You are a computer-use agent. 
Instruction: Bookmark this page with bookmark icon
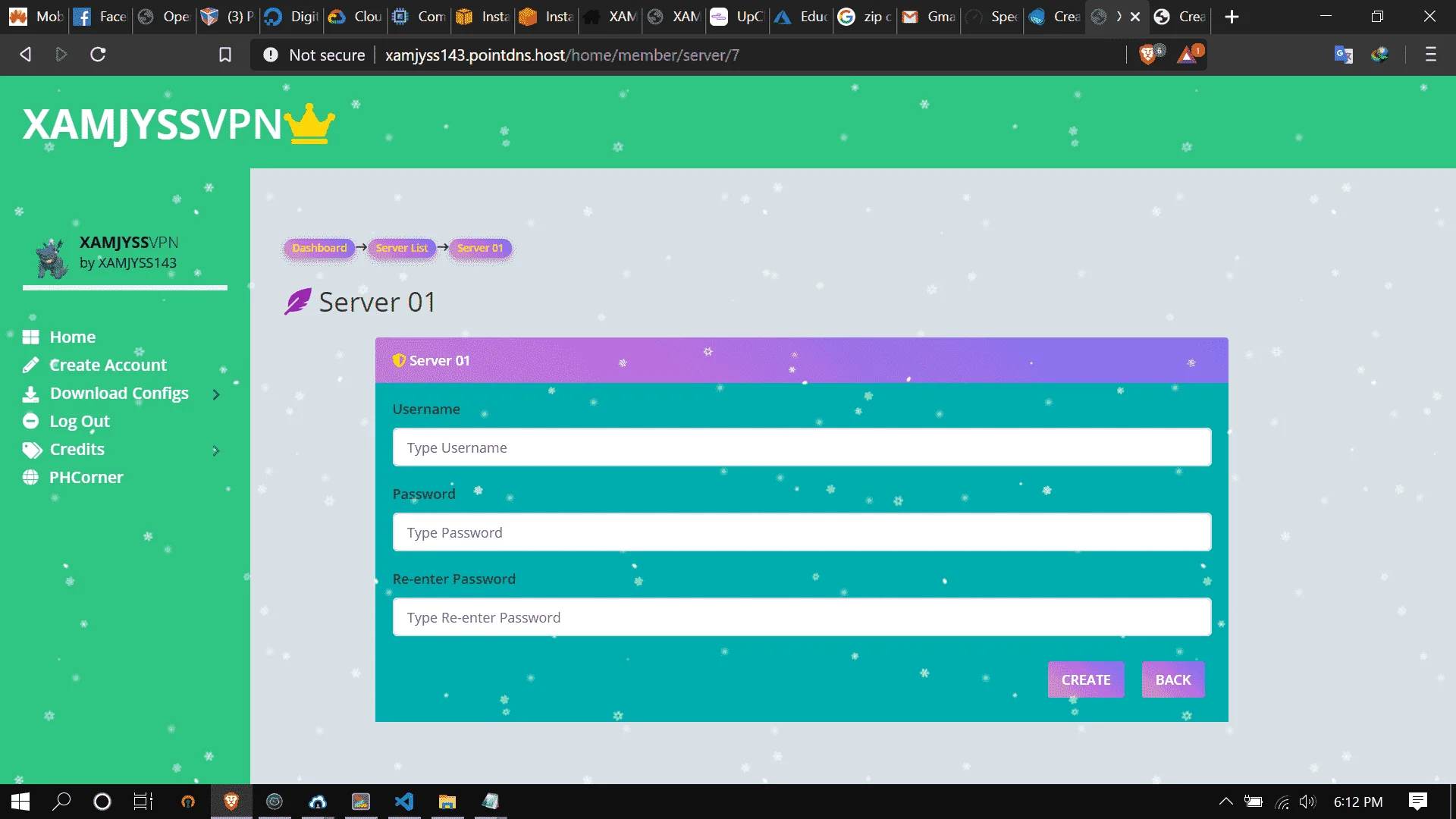click(x=225, y=55)
